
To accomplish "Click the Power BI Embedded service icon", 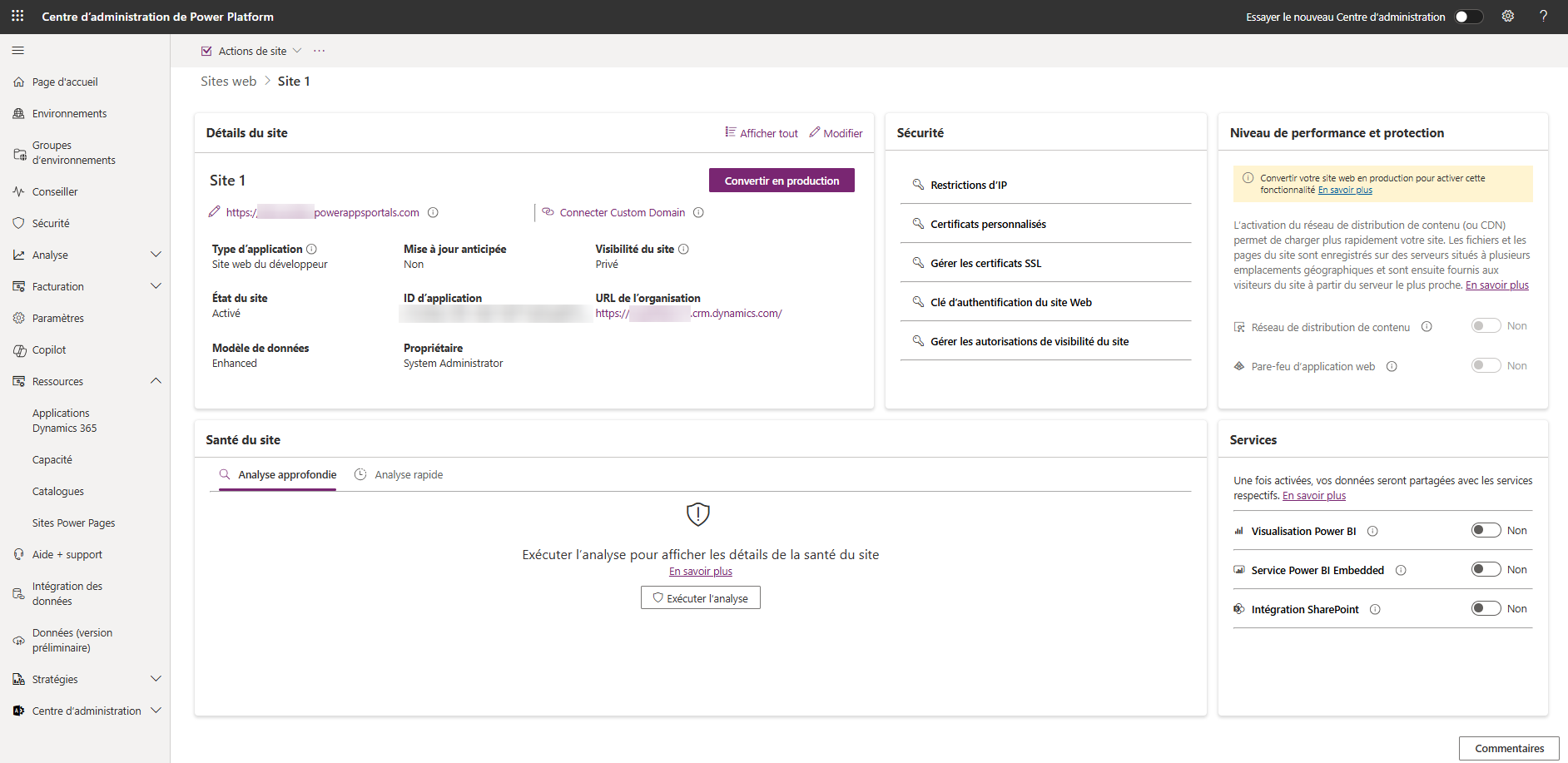I will tap(1239, 570).
